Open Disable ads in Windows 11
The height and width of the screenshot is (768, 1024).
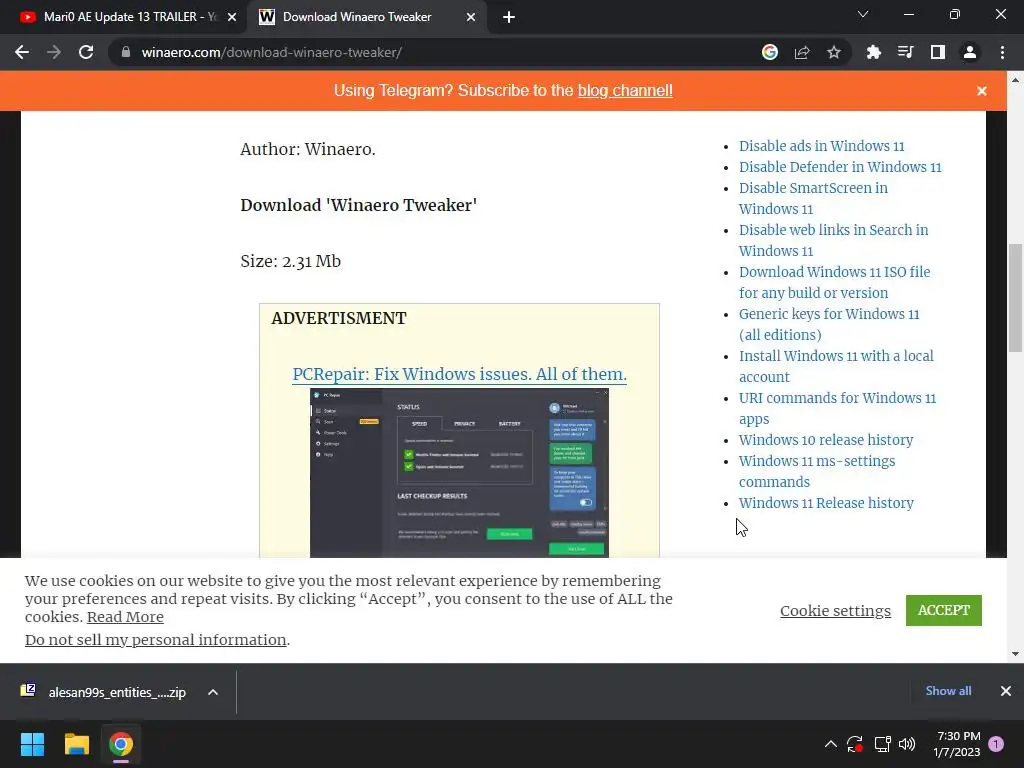822,146
